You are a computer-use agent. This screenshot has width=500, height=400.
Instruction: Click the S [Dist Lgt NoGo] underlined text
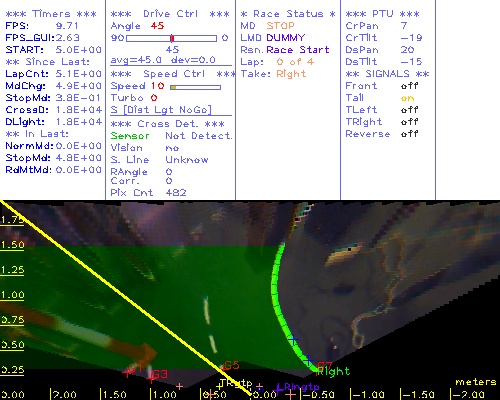[x=161, y=110]
